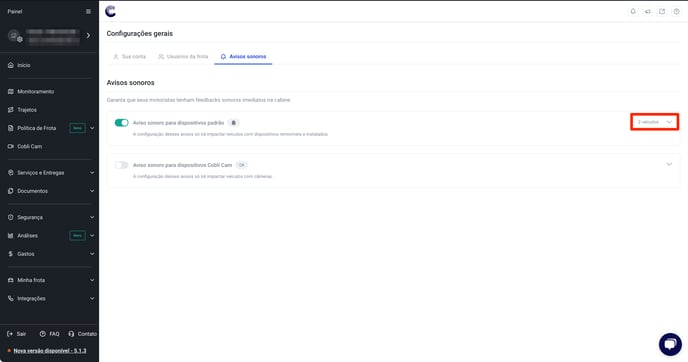Click the Cobli logo in header
688x362 pixels.
point(111,11)
